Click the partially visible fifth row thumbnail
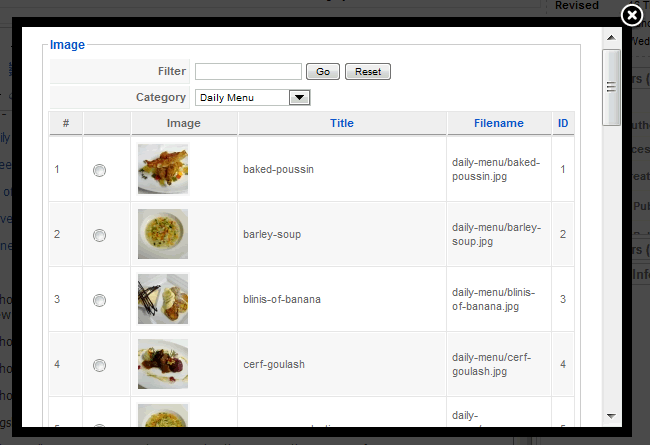This screenshot has width=650, height=445. pos(163,415)
